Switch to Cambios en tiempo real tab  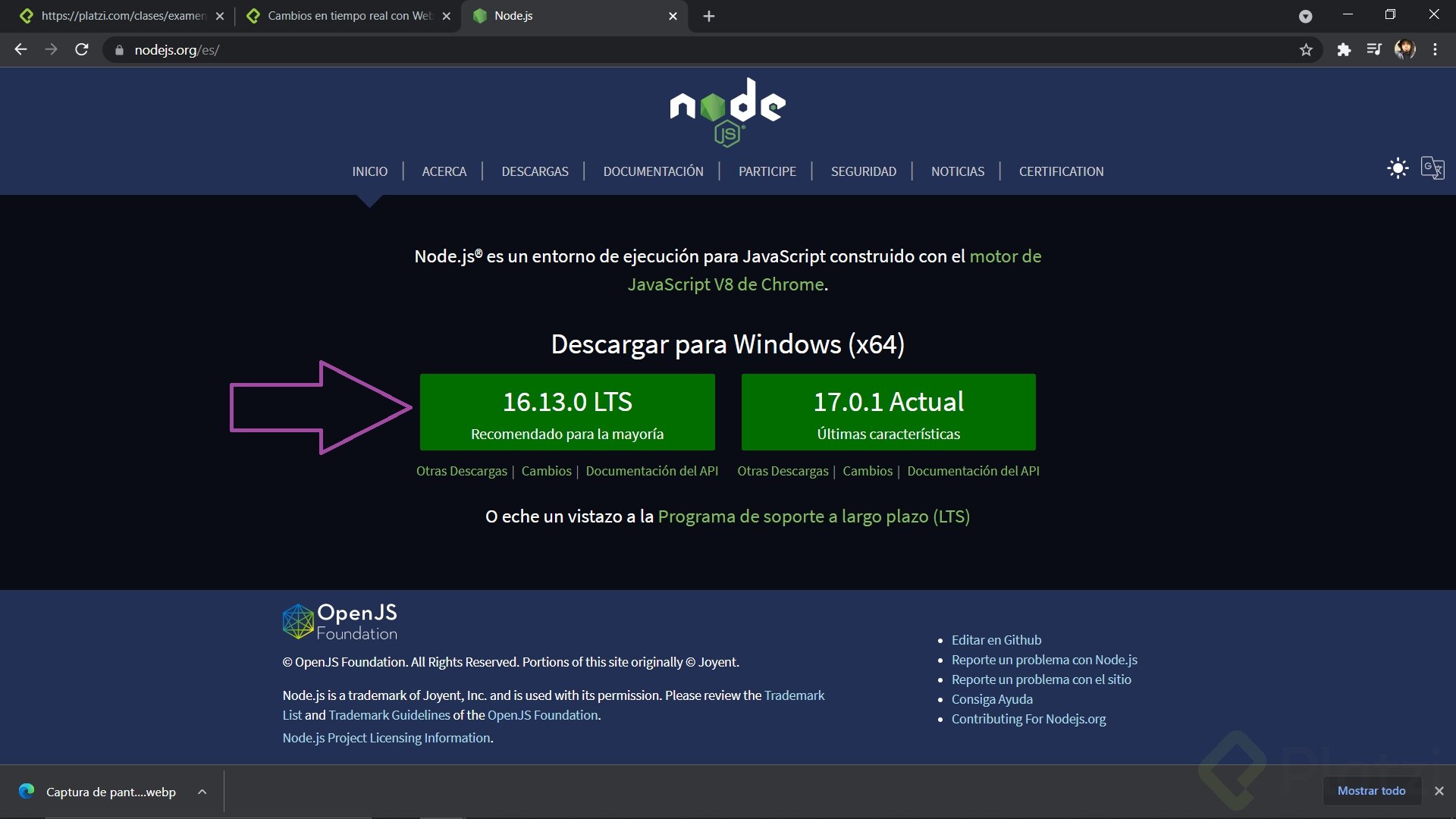point(349,16)
